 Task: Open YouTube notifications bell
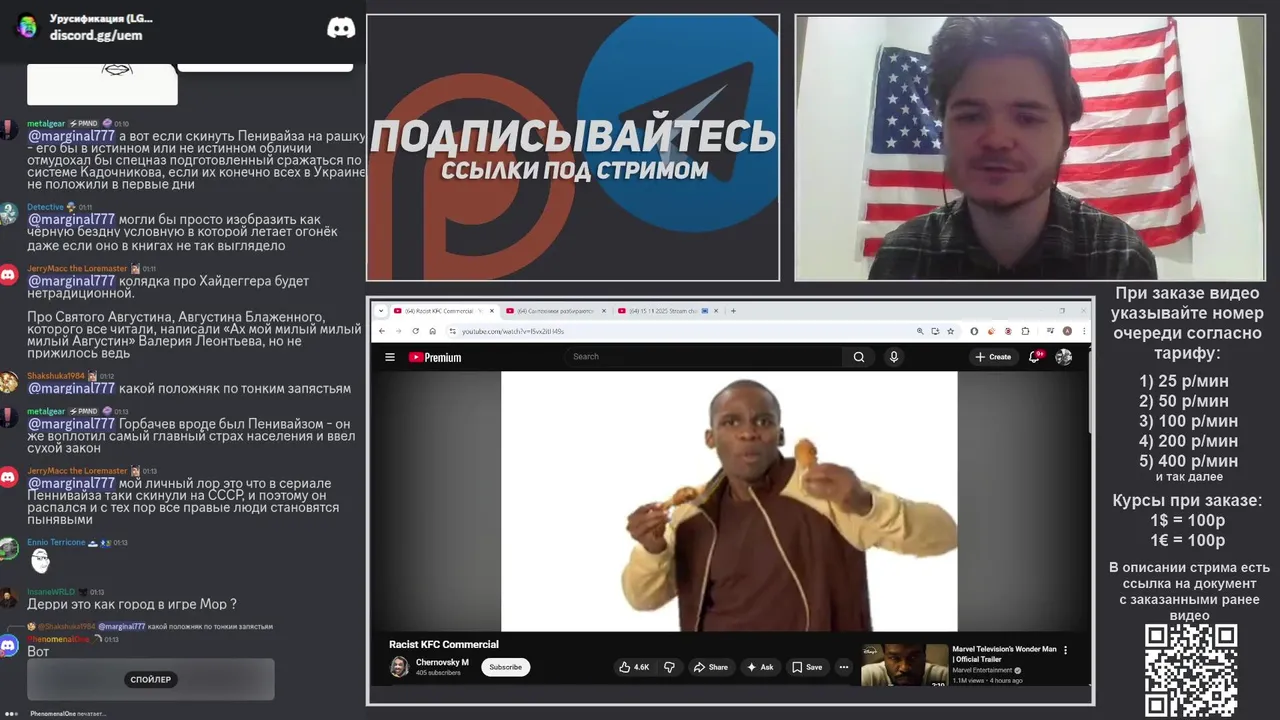[1036, 356]
